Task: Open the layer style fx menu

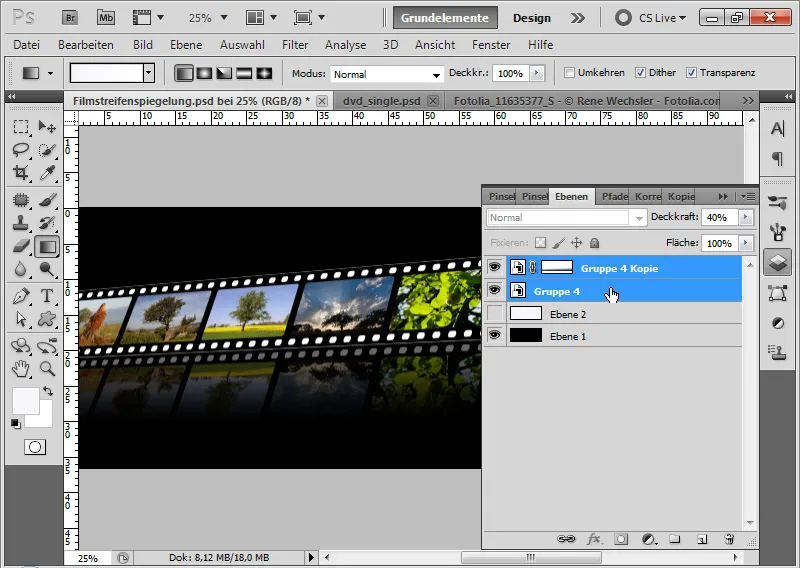Action: click(x=593, y=539)
